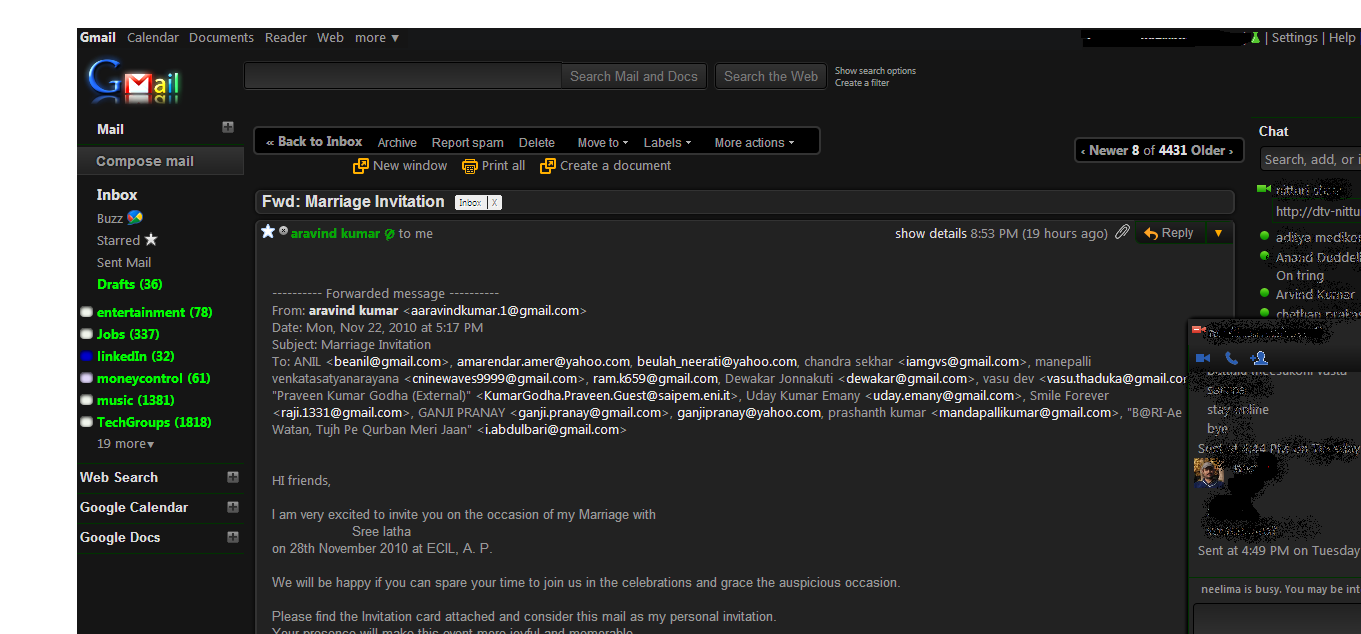Focus the chat Search, add, or invite field
The width and height of the screenshot is (1361, 634).
[1310, 159]
